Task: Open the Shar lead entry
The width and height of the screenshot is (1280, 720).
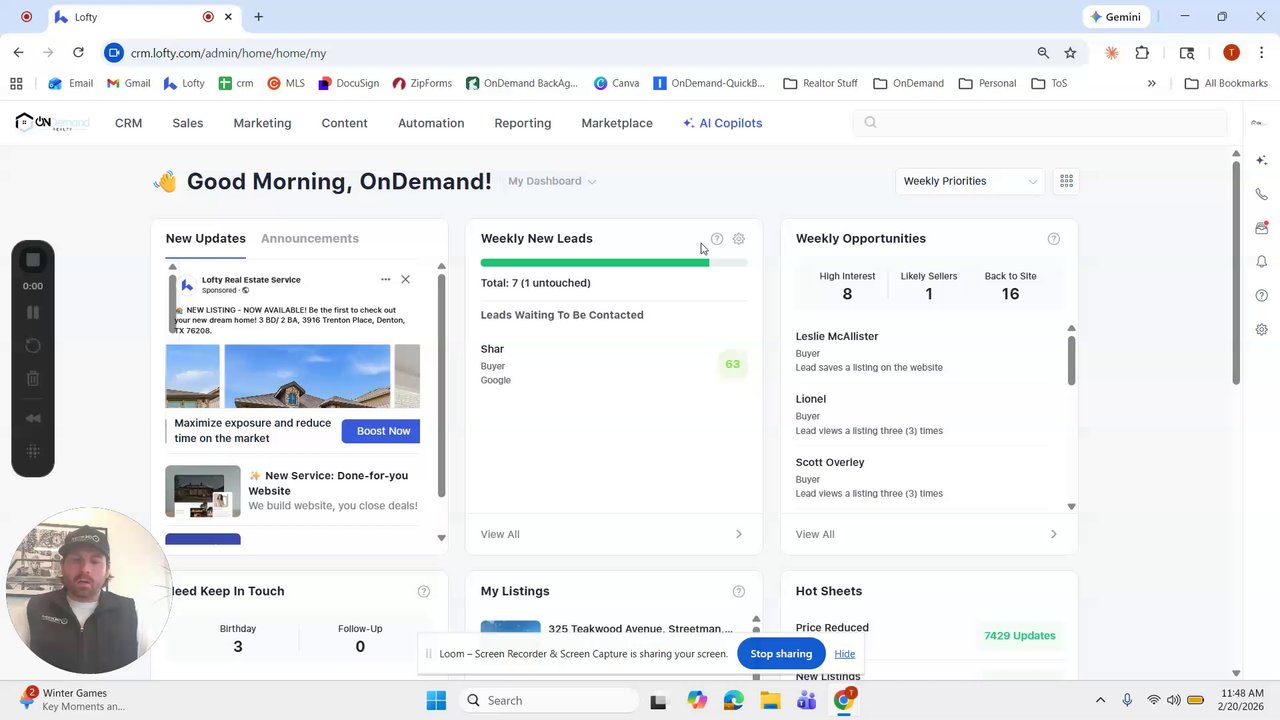Action: tap(614, 364)
